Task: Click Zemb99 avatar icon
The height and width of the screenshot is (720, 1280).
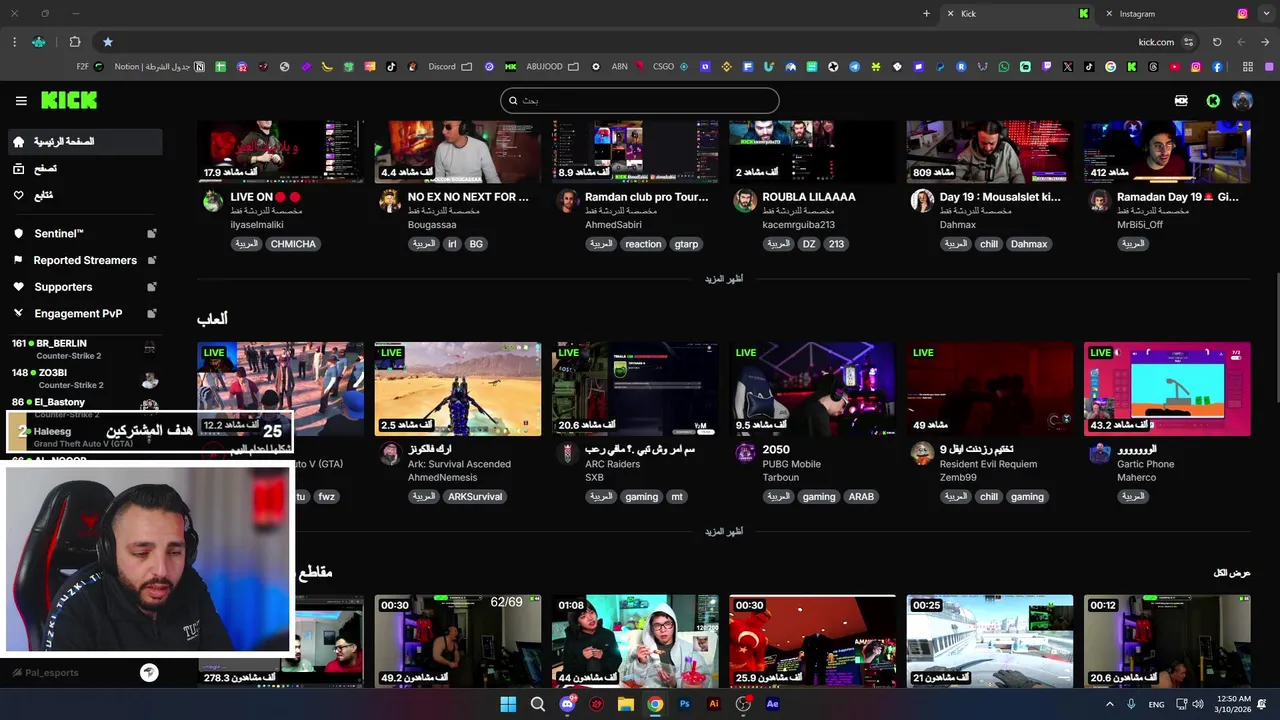Action: tap(922, 454)
